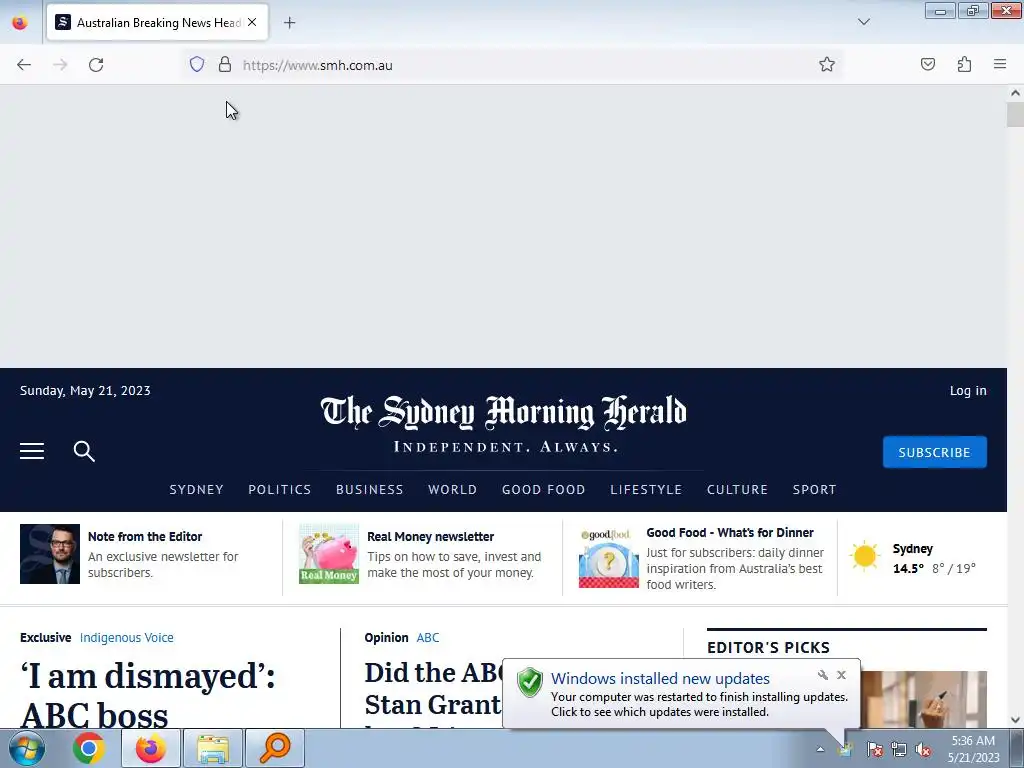This screenshot has width=1024, height=768.
Task: Click the Subscribe button
Action: tap(935, 452)
